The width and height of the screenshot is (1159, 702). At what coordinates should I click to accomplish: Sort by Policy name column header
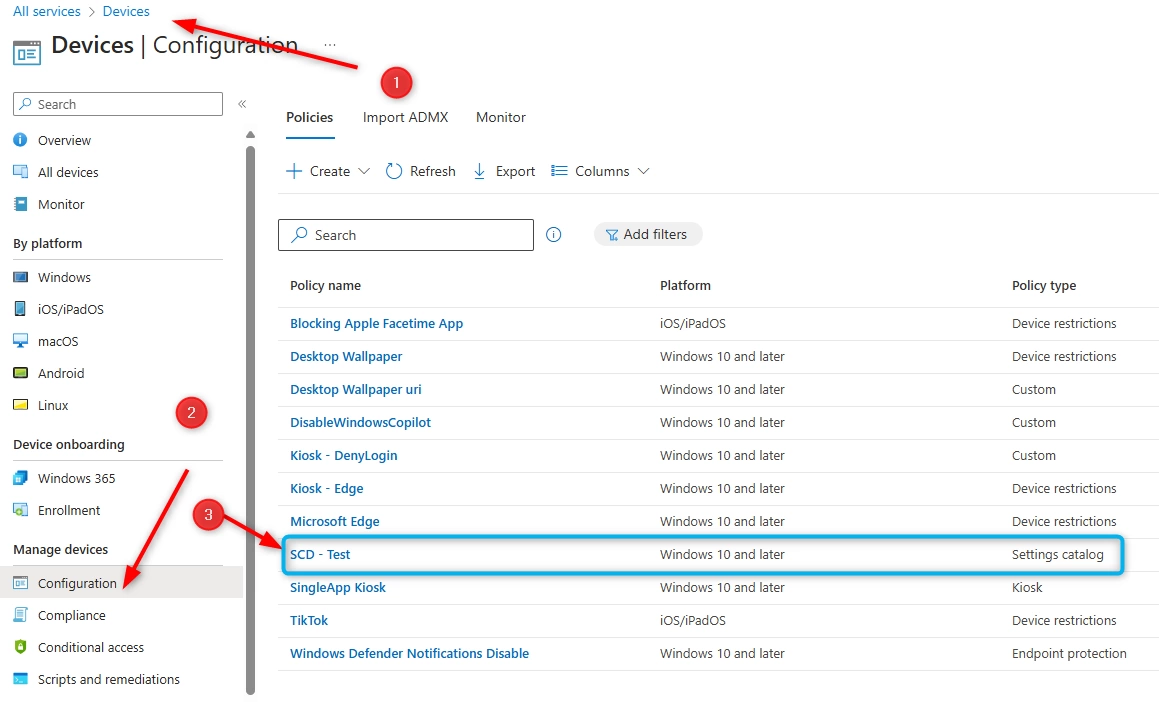[x=325, y=285]
